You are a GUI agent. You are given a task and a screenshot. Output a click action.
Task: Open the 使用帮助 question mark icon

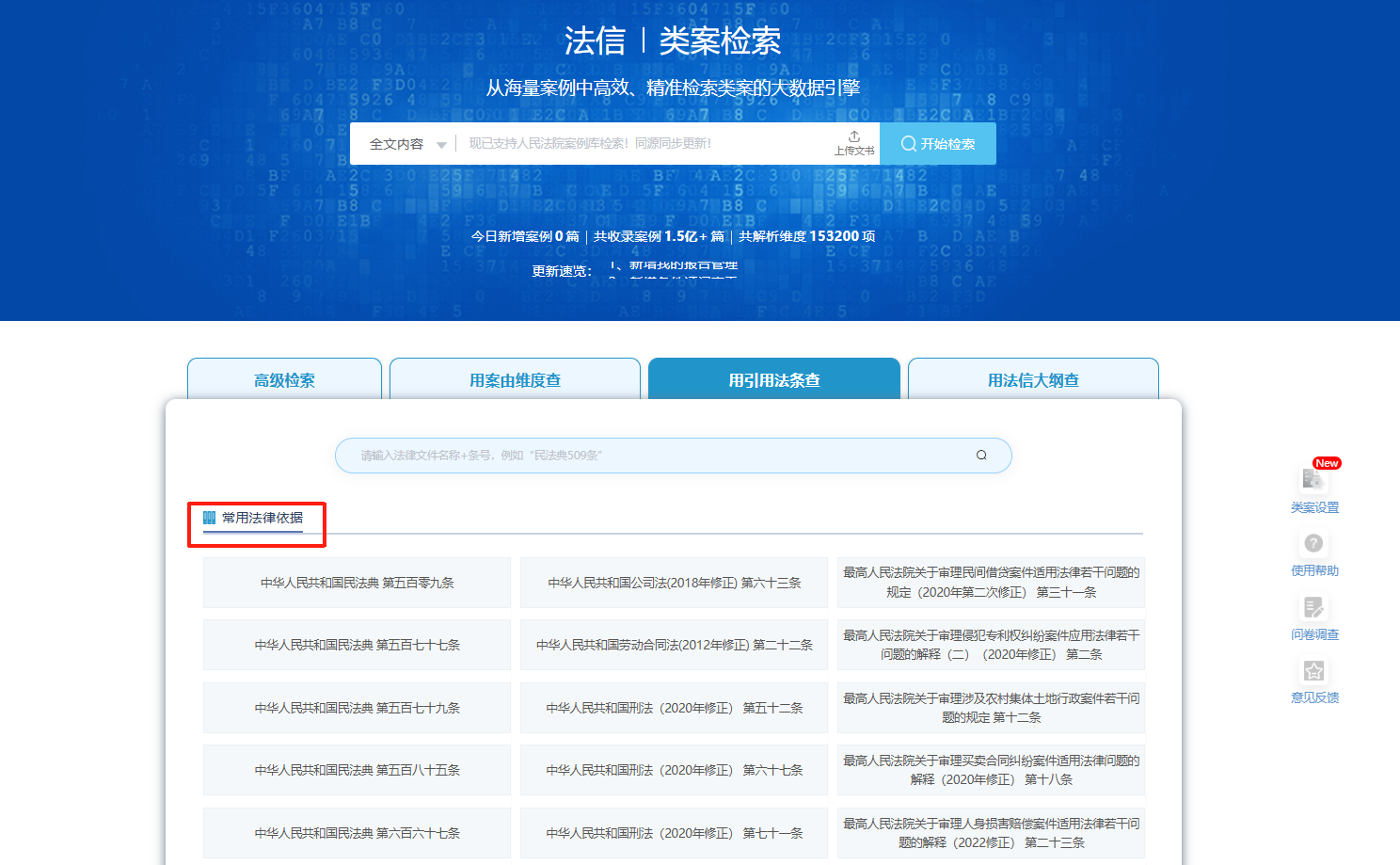pos(1314,543)
